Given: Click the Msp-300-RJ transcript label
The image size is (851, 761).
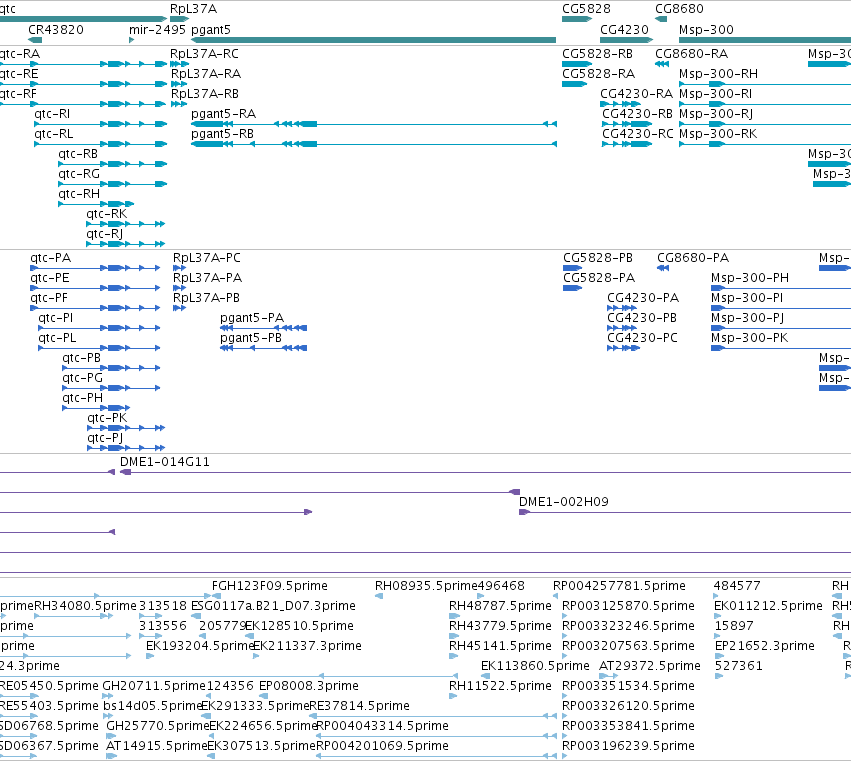Looking at the screenshot, I should [x=716, y=114].
